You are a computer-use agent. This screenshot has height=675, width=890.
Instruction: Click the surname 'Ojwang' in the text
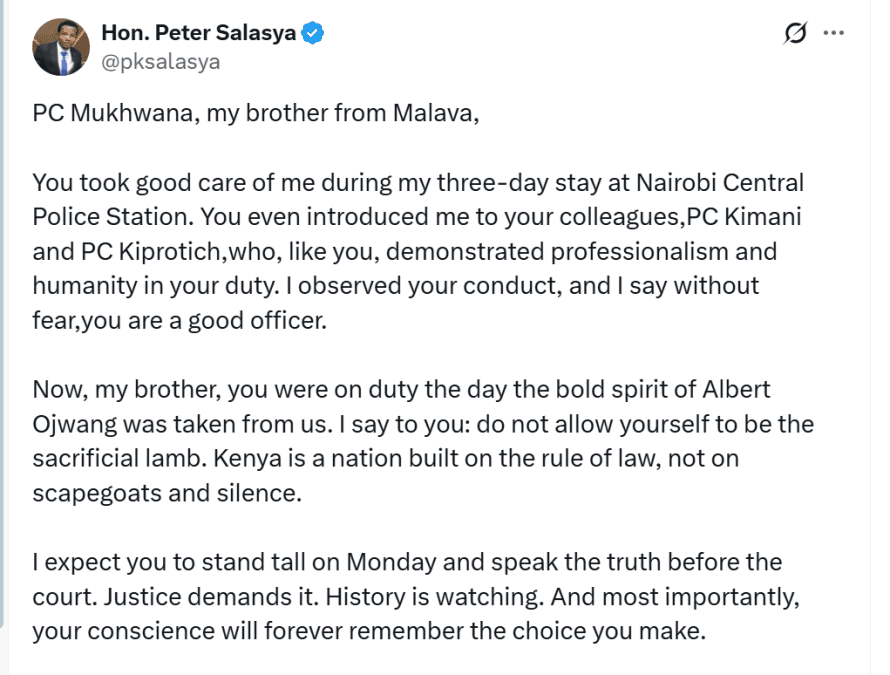[77, 423]
